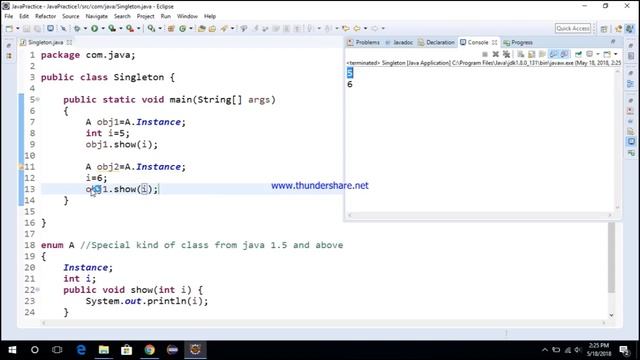Screen dimensions: 640x360
Task: Click the New file toolbar icon
Action: (x=9, y=29)
